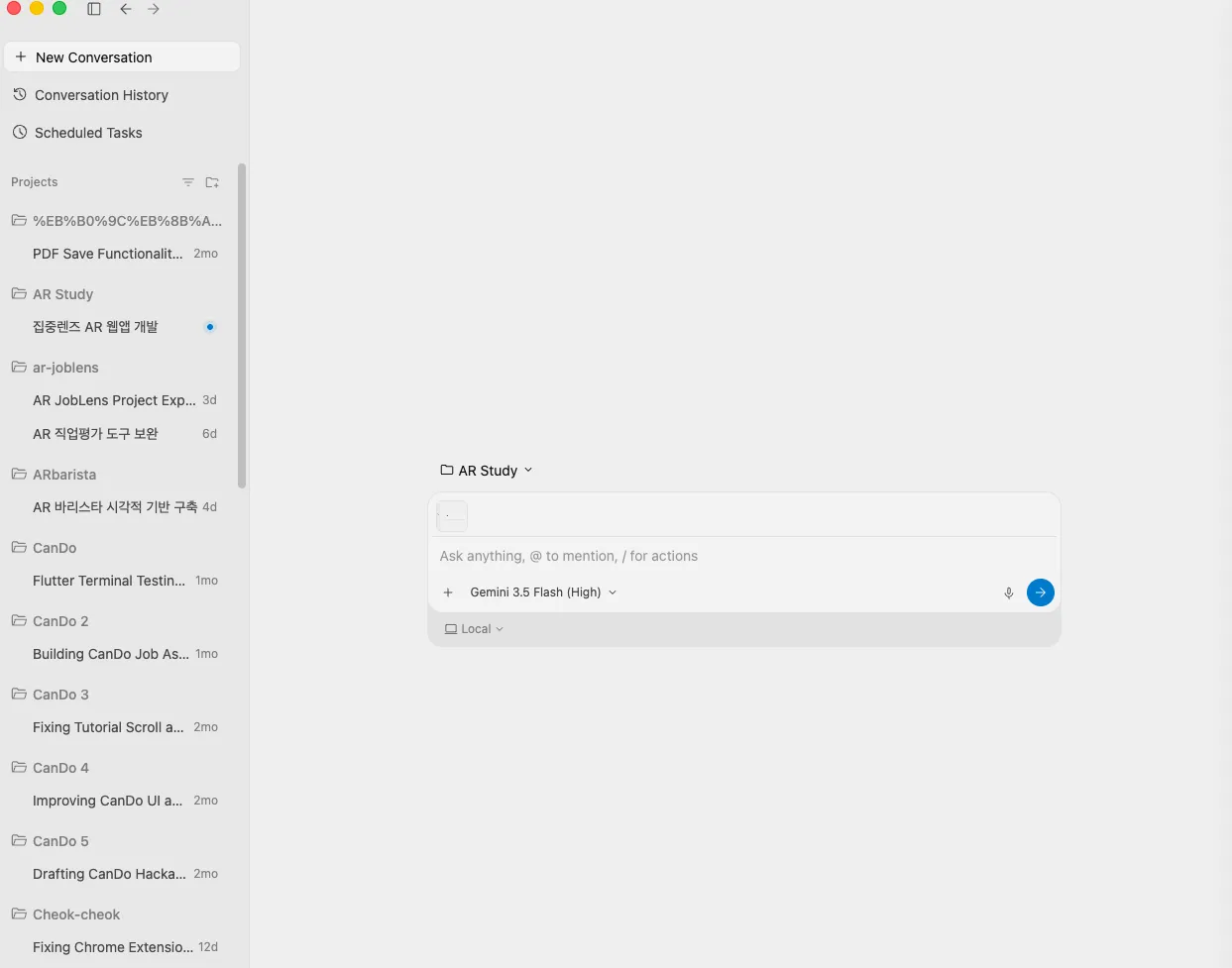This screenshot has width=1232, height=968.
Task: Open the Local environment dropdown
Action: point(475,629)
